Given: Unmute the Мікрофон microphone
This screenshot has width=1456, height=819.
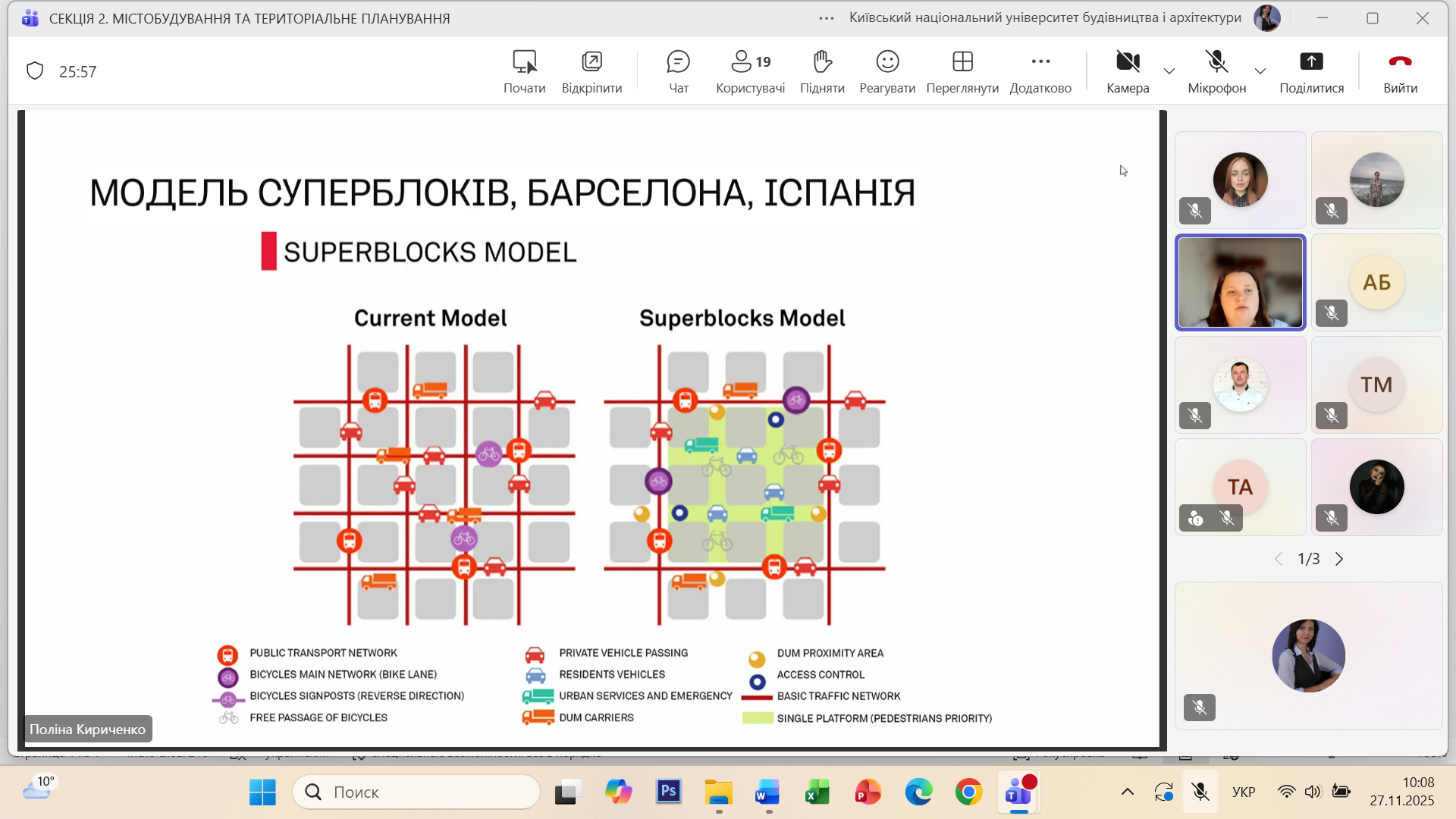Looking at the screenshot, I should coord(1216,71).
